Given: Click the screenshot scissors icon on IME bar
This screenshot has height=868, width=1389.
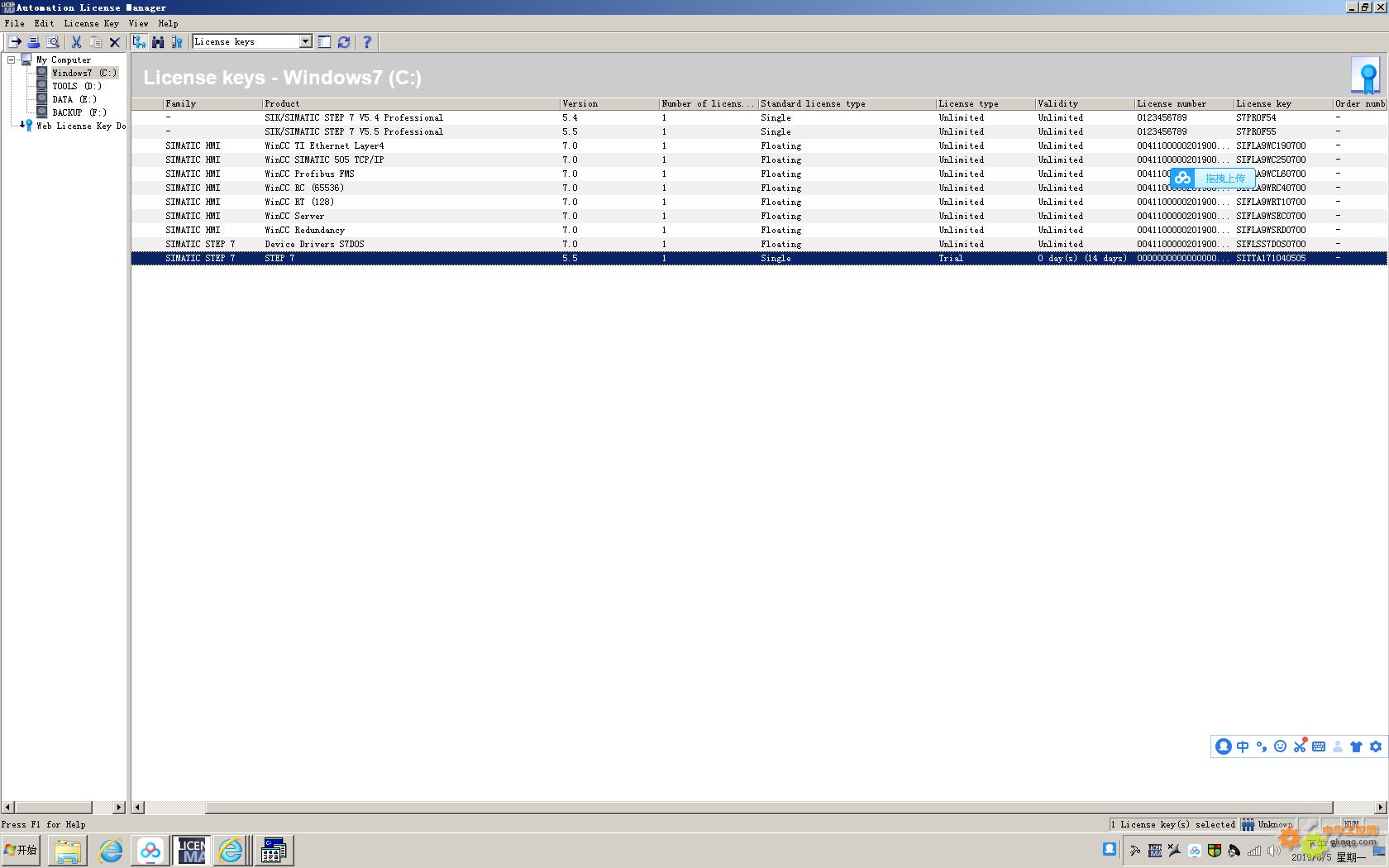Looking at the screenshot, I should click(1300, 746).
